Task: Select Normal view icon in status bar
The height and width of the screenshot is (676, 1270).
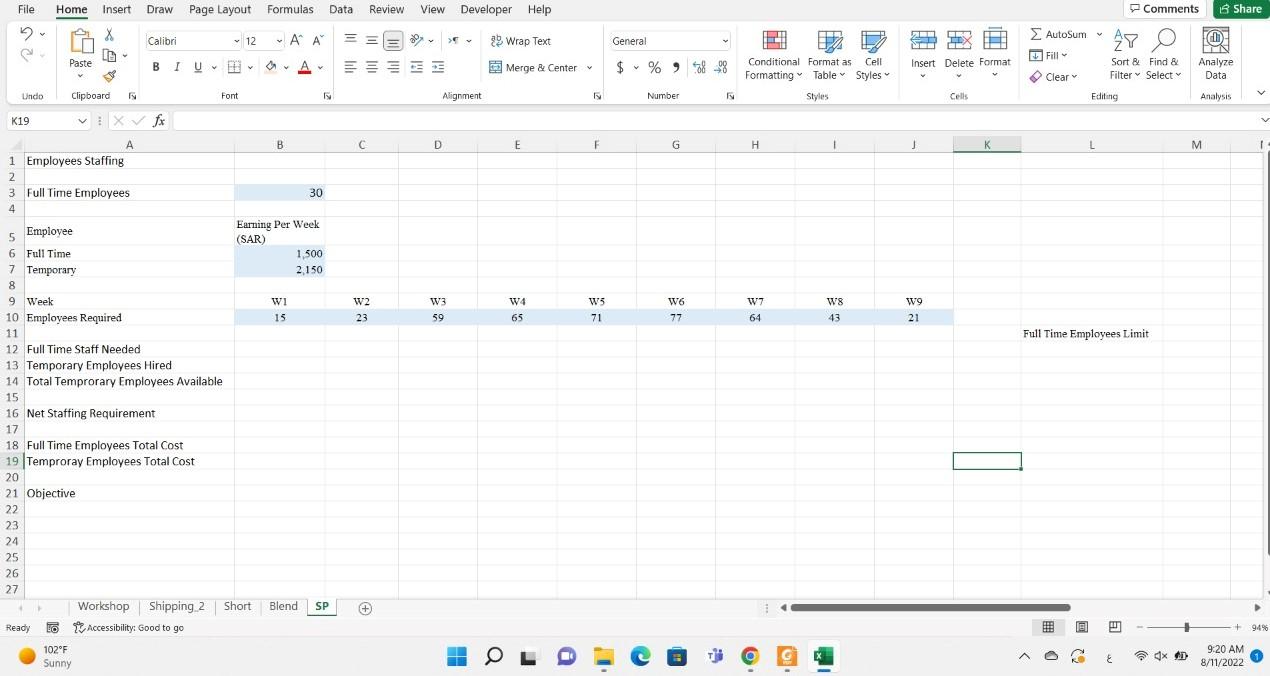Action: pos(1048,628)
